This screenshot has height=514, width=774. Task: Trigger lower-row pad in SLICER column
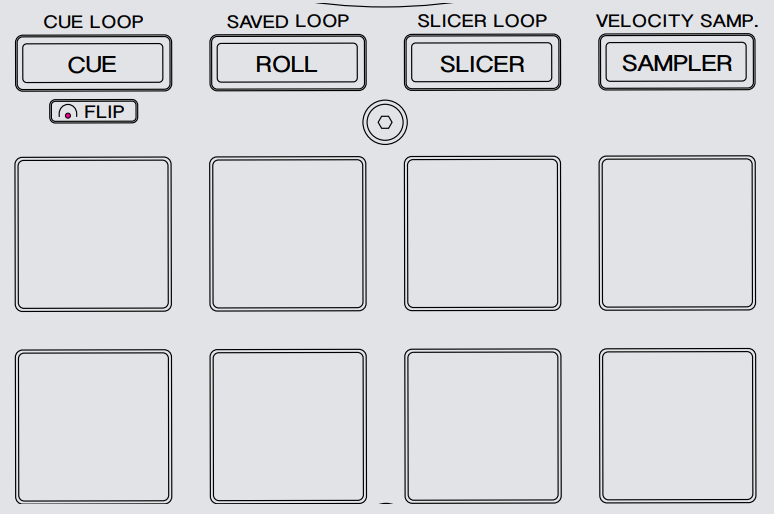pos(483,426)
